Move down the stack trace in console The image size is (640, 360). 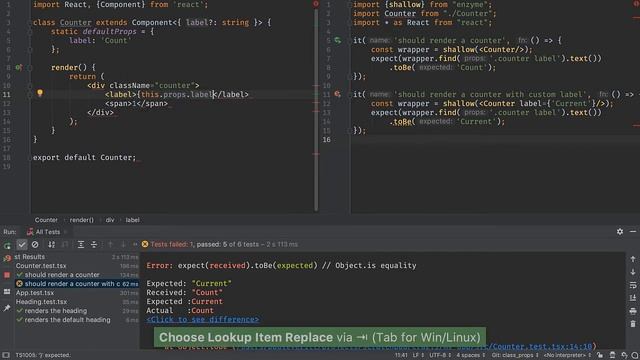(x=633, y=272)
